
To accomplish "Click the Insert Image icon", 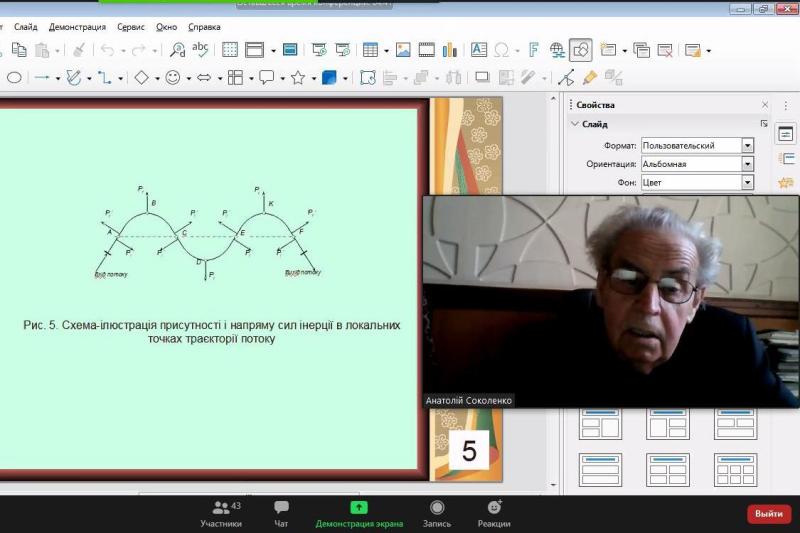I will pos(403,50).
